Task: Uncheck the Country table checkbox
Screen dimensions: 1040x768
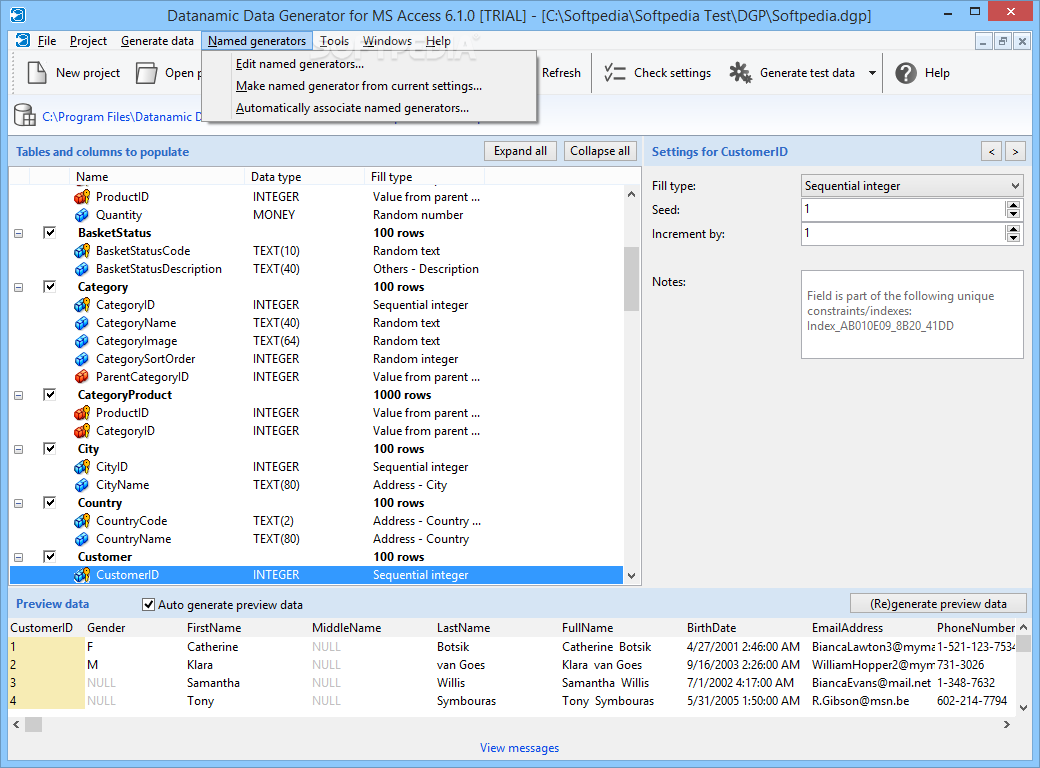Action: 50,502
